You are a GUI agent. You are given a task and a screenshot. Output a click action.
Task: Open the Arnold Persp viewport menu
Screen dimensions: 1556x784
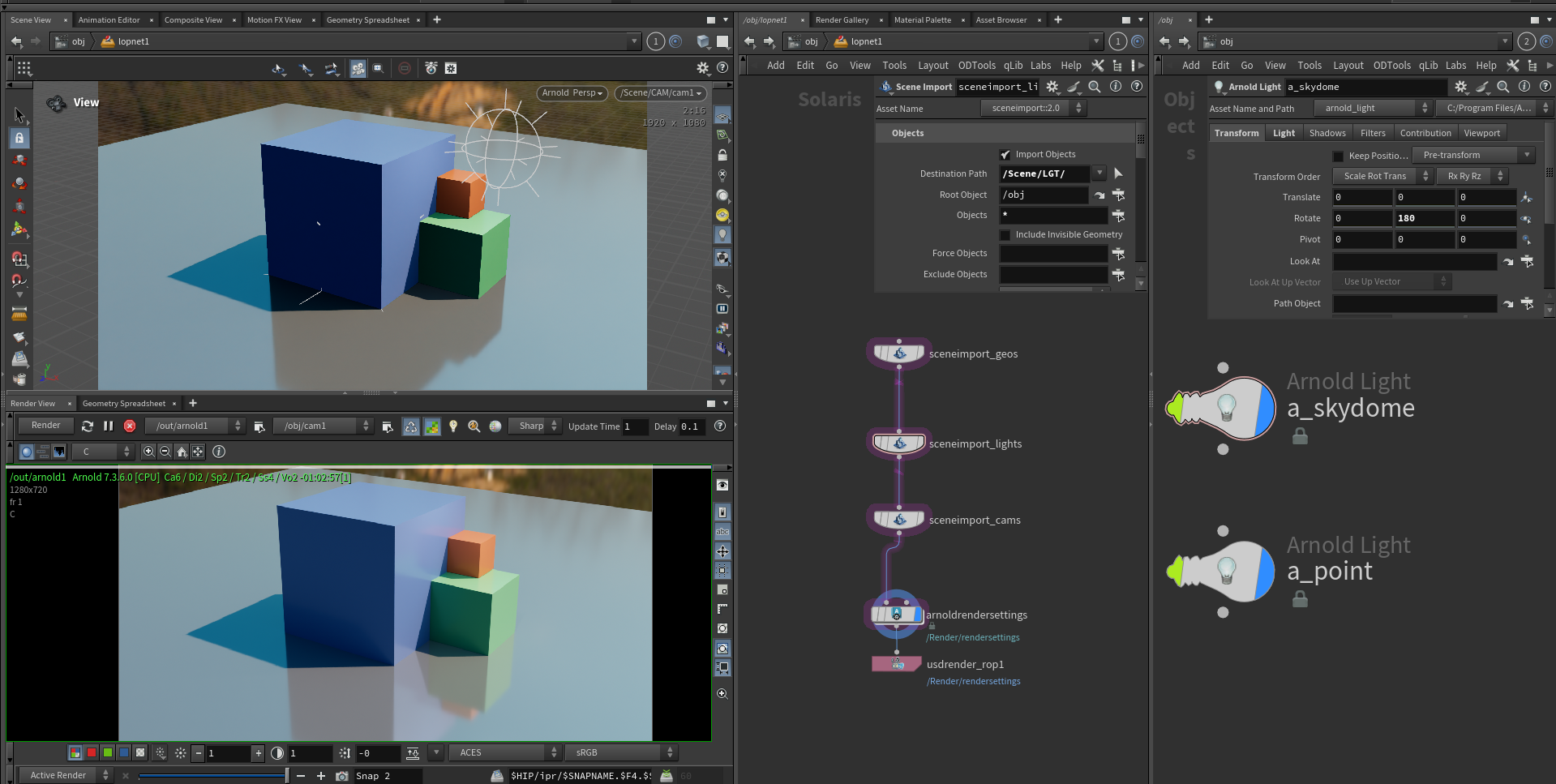coord(572,92)
